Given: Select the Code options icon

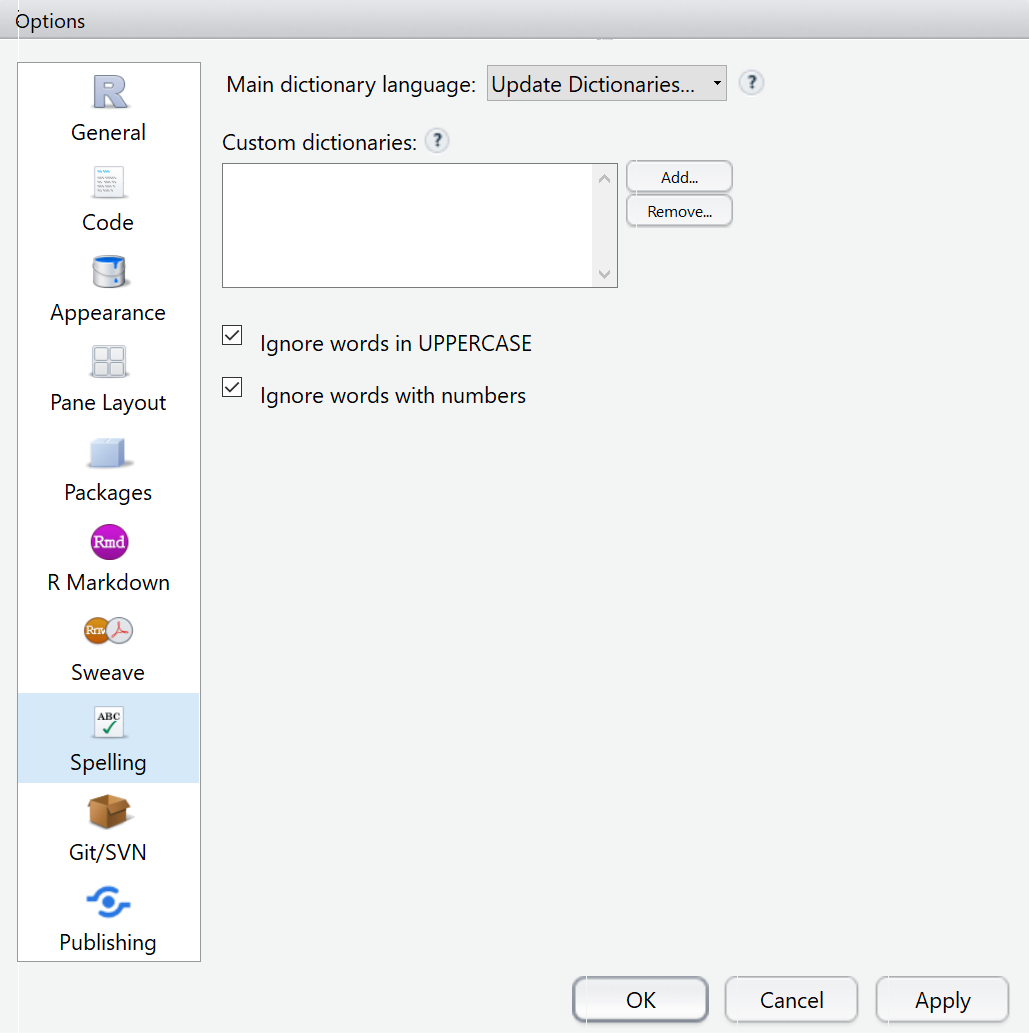Looking at the screenshot, I should point(109,182).
